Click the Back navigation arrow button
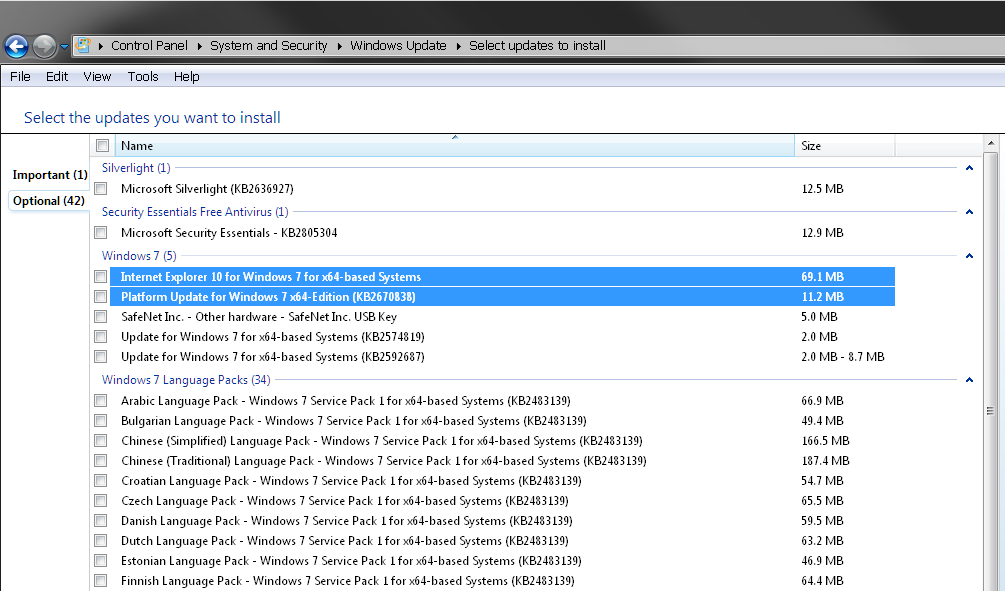 pos(16,46)
